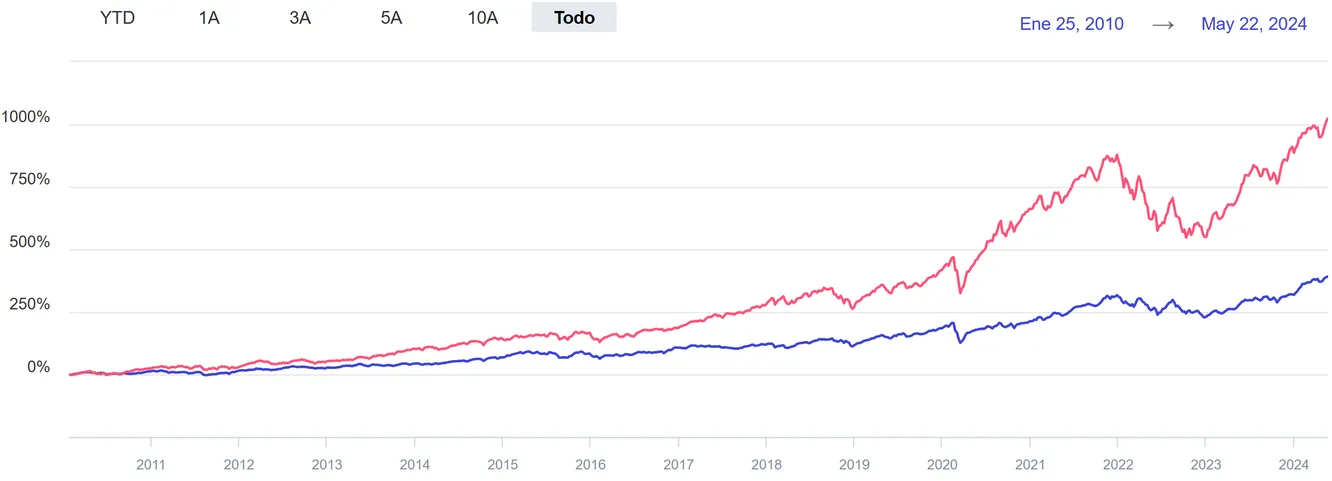The image size is (1332, 481).
Task: Open the start date Ene 25, 2010
Action: 1071,24
